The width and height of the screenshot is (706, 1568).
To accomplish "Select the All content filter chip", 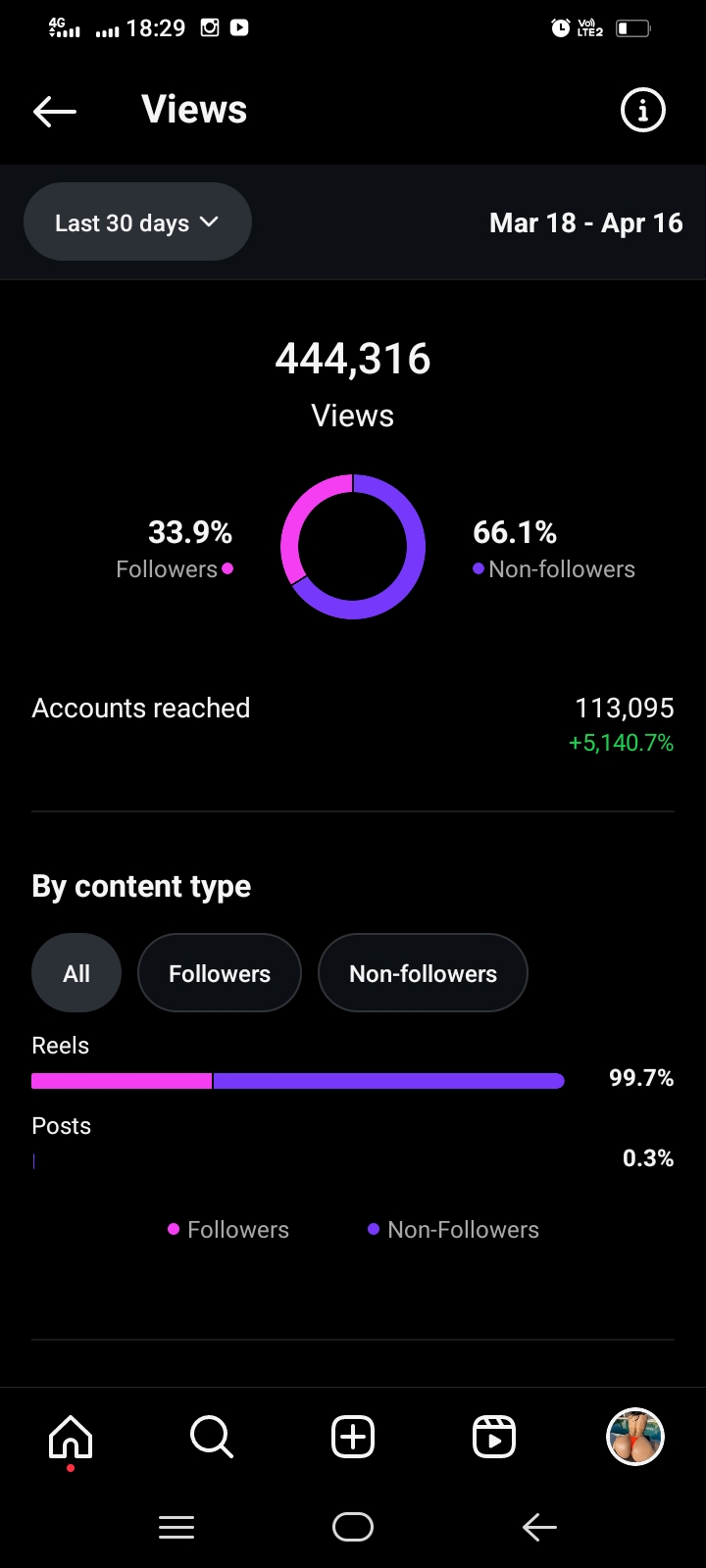I will pos(76,973).
